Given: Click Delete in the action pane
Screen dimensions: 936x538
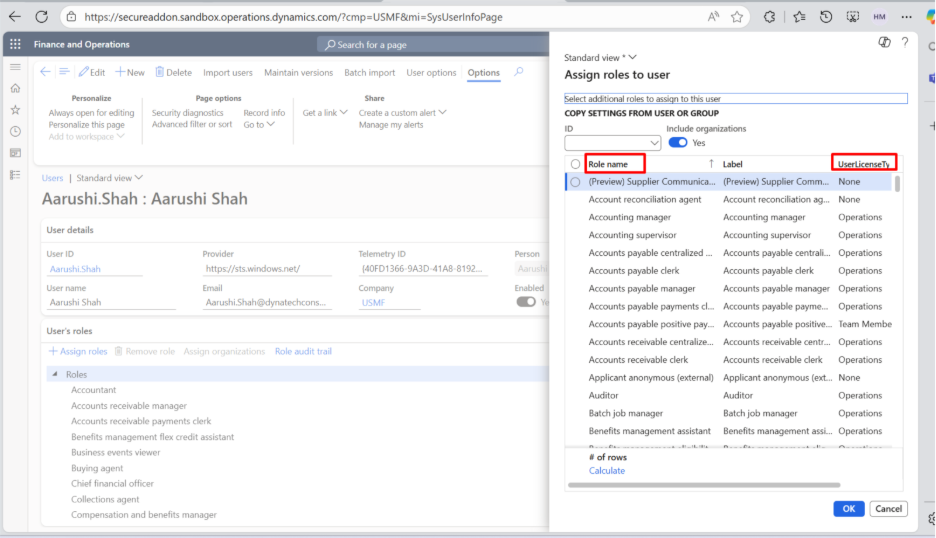Looking at the screenshot, I should click(174, 72).
